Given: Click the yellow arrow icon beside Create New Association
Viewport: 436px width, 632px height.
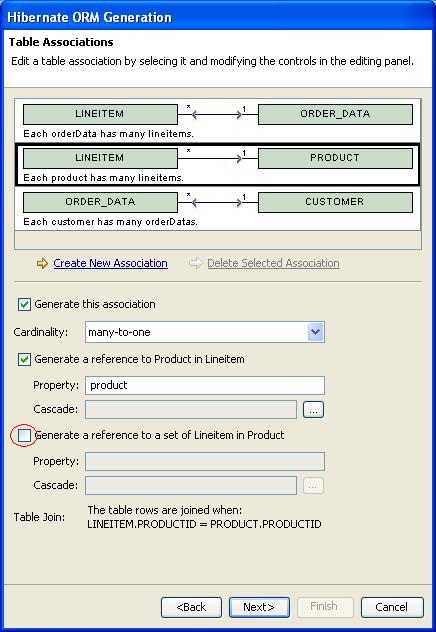Looking at the screenshot, I should 42,264.
